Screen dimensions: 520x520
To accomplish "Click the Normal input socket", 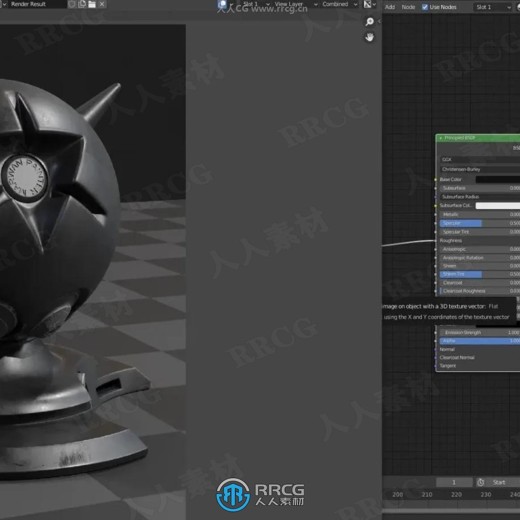I will pyautogui.click(x=436, y=349).
